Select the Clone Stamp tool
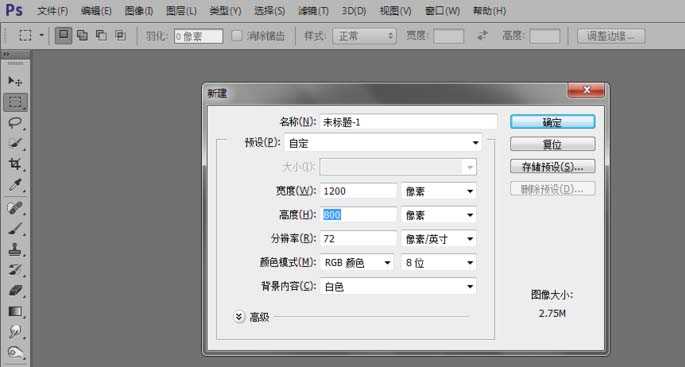Image resolution: width=685 pixels, height=367 pixels. pyautogui.click(x=15, y=249)
